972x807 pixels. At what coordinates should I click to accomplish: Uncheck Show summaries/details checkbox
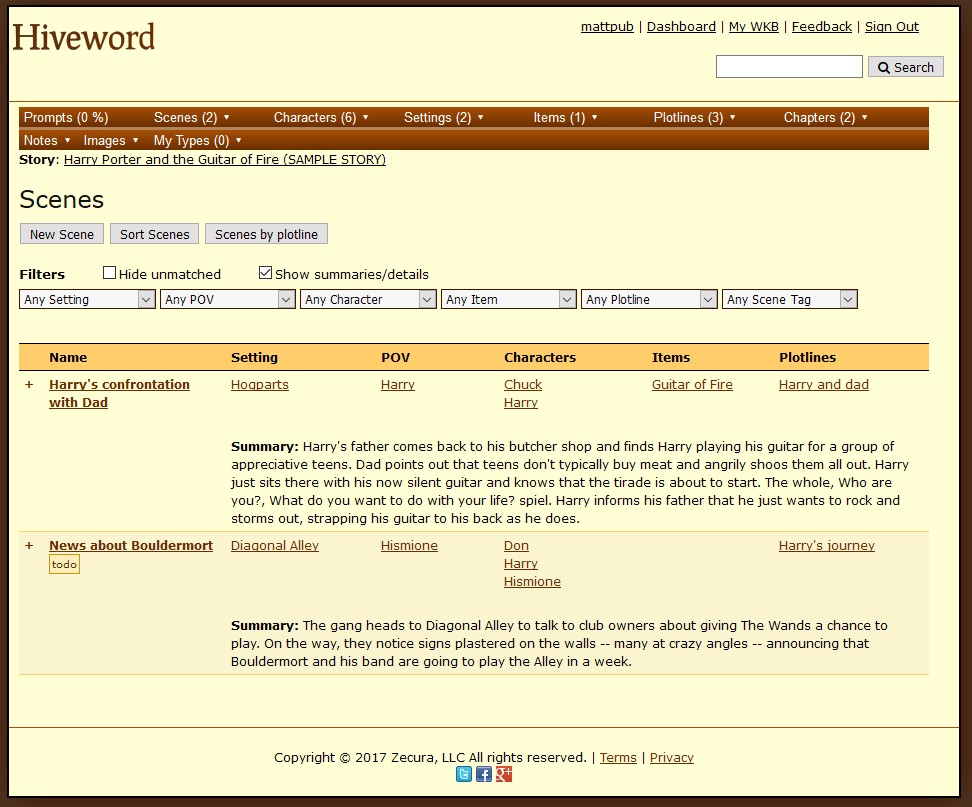265,273
